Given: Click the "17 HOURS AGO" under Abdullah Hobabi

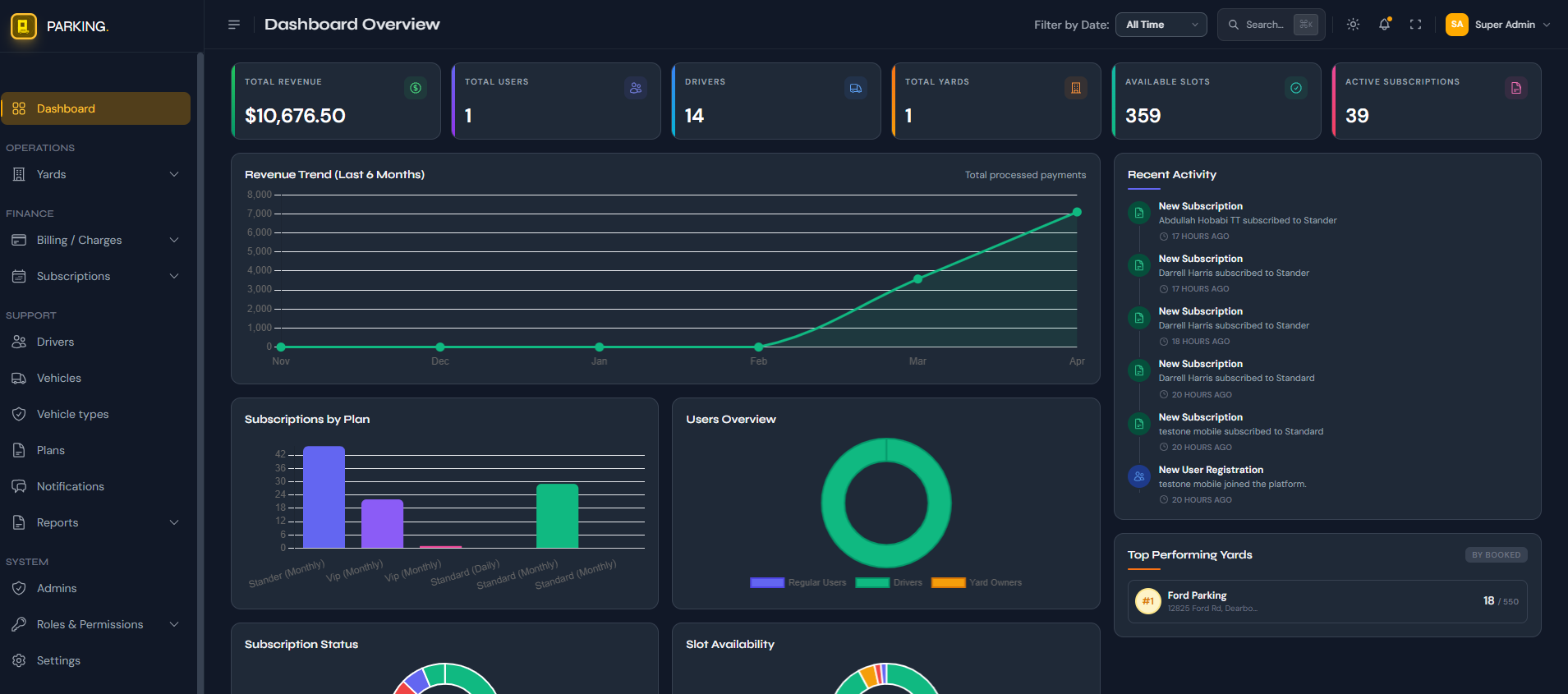Looking at the screenshot, I should click(x=1200, y=237).
